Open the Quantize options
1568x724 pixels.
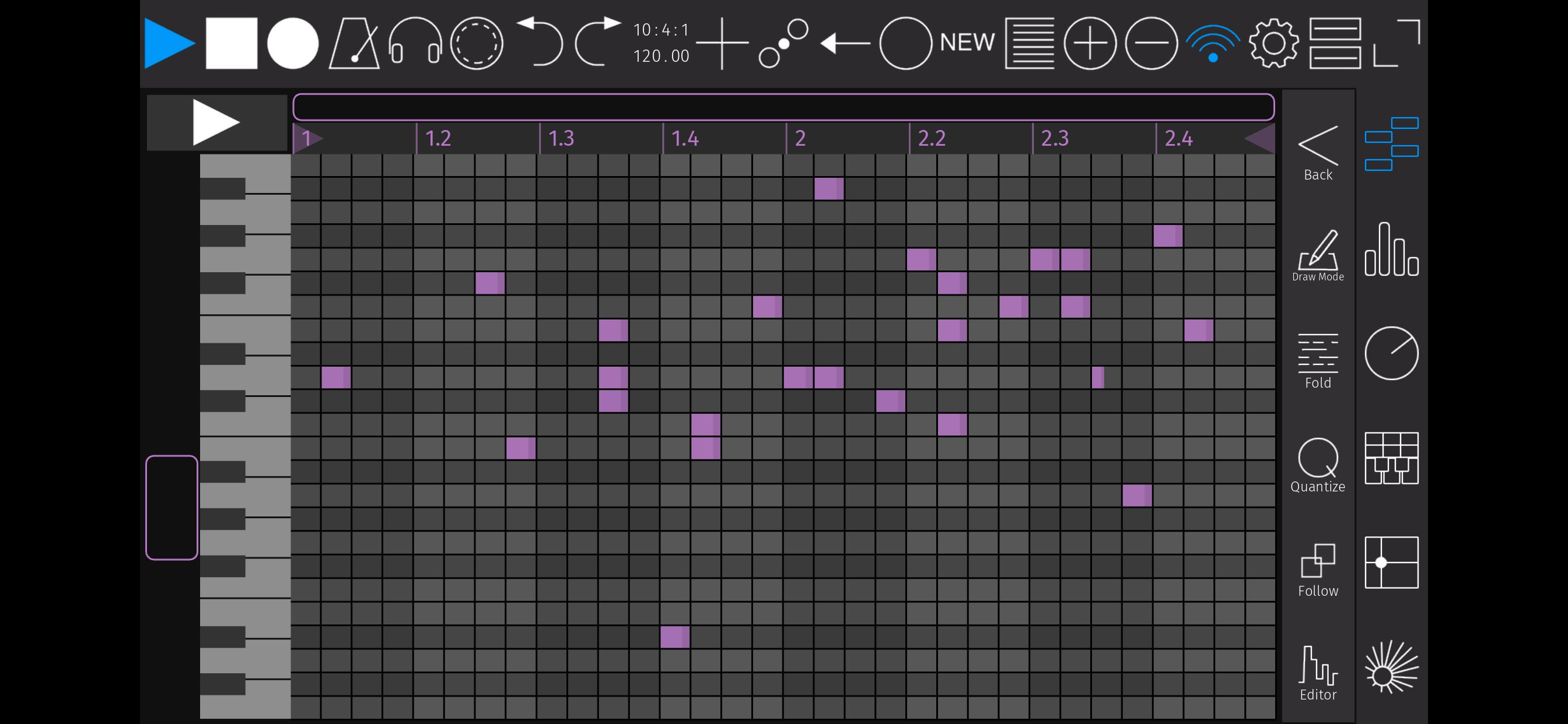(1317, 466)
